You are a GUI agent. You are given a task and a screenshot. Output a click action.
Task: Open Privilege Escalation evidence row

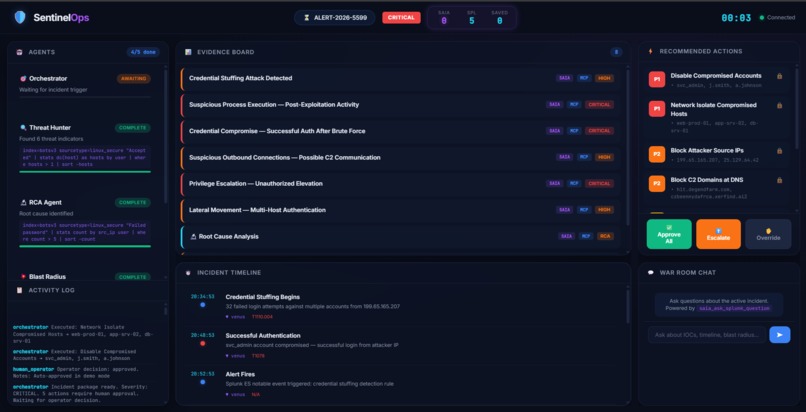click(401, 183)
